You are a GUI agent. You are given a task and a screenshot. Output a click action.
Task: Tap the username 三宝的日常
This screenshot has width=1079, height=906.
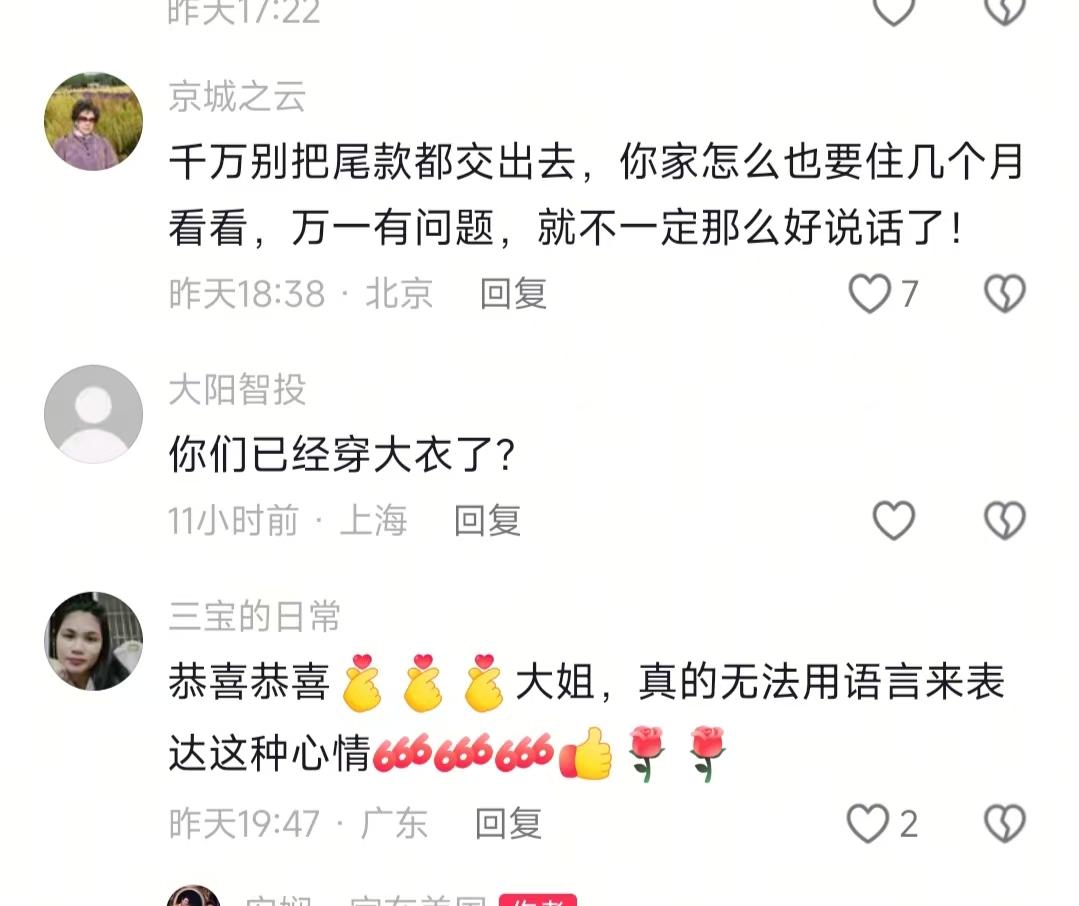click(255, 616)
